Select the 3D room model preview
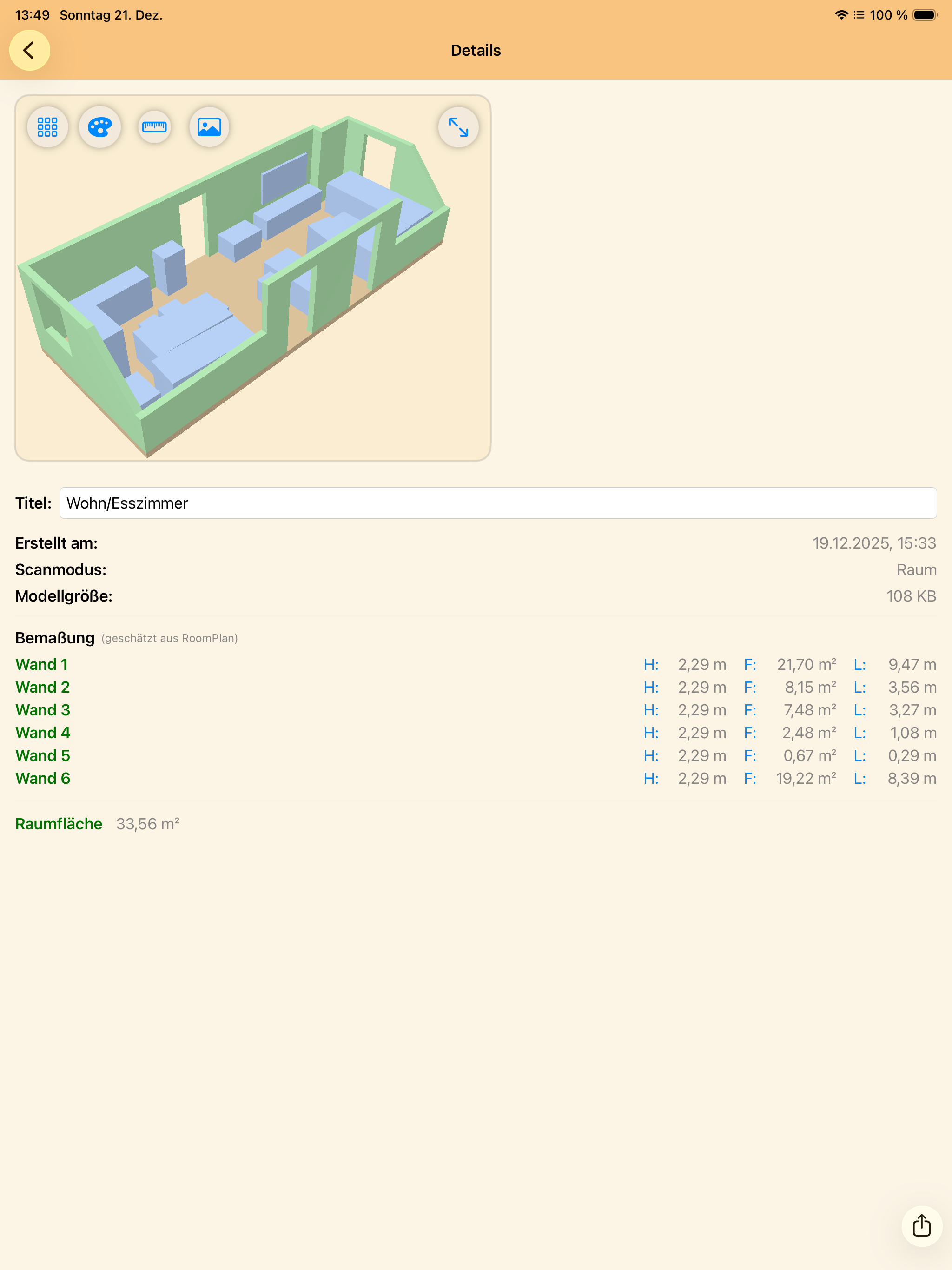 252,278
